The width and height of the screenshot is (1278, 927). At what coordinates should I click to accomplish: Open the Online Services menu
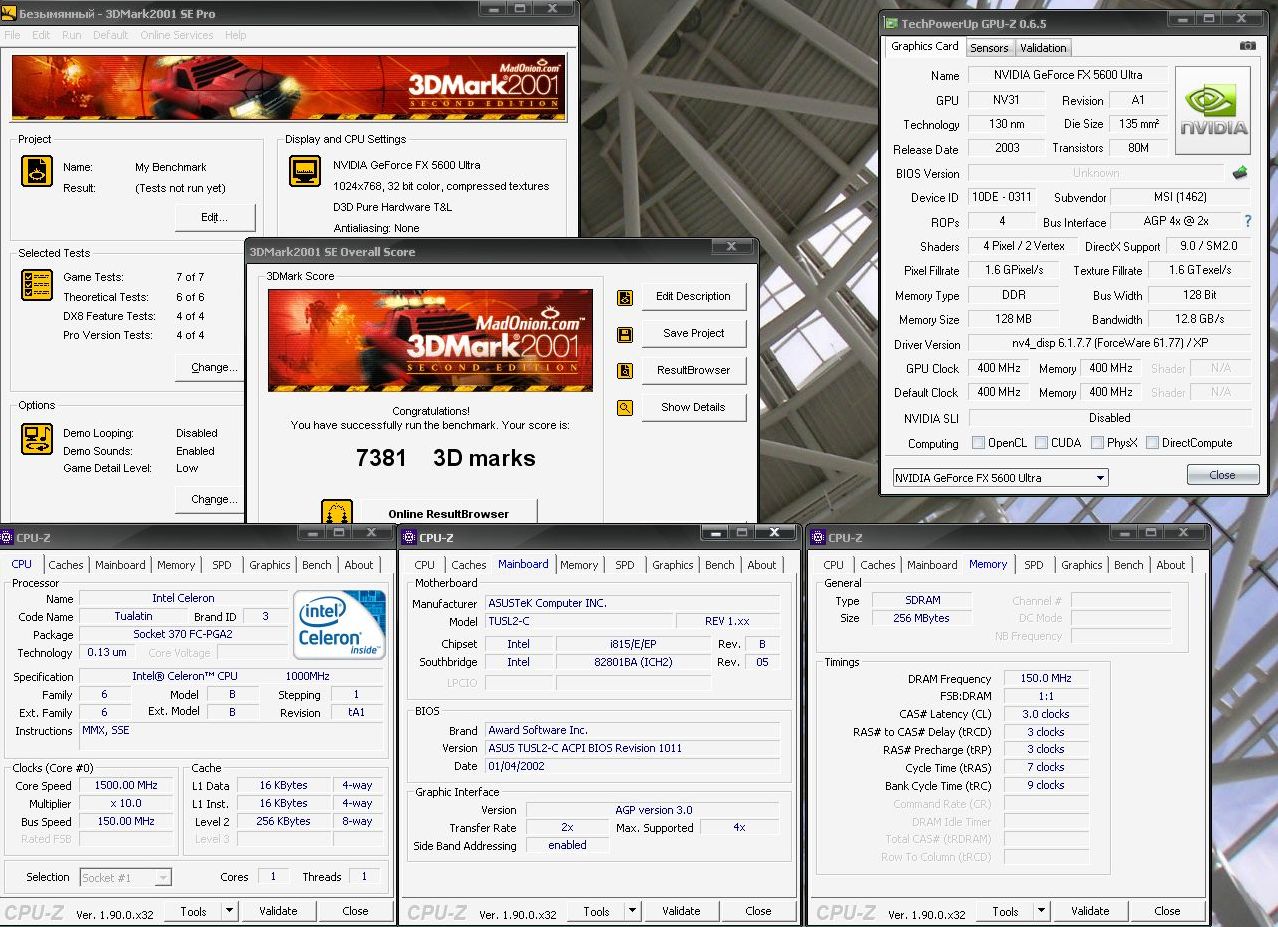(177, 35)
